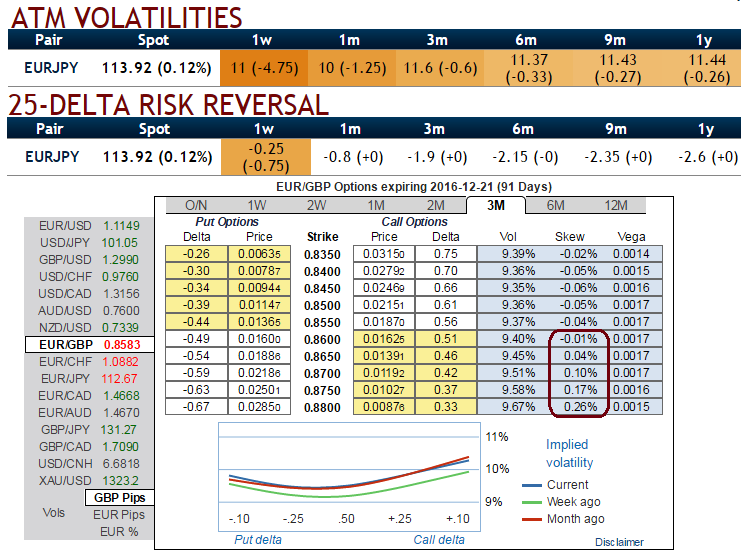This screenshot has width=741, height=553.
Task: Choose the EUR % pricing unit
Action: (119, 532)
